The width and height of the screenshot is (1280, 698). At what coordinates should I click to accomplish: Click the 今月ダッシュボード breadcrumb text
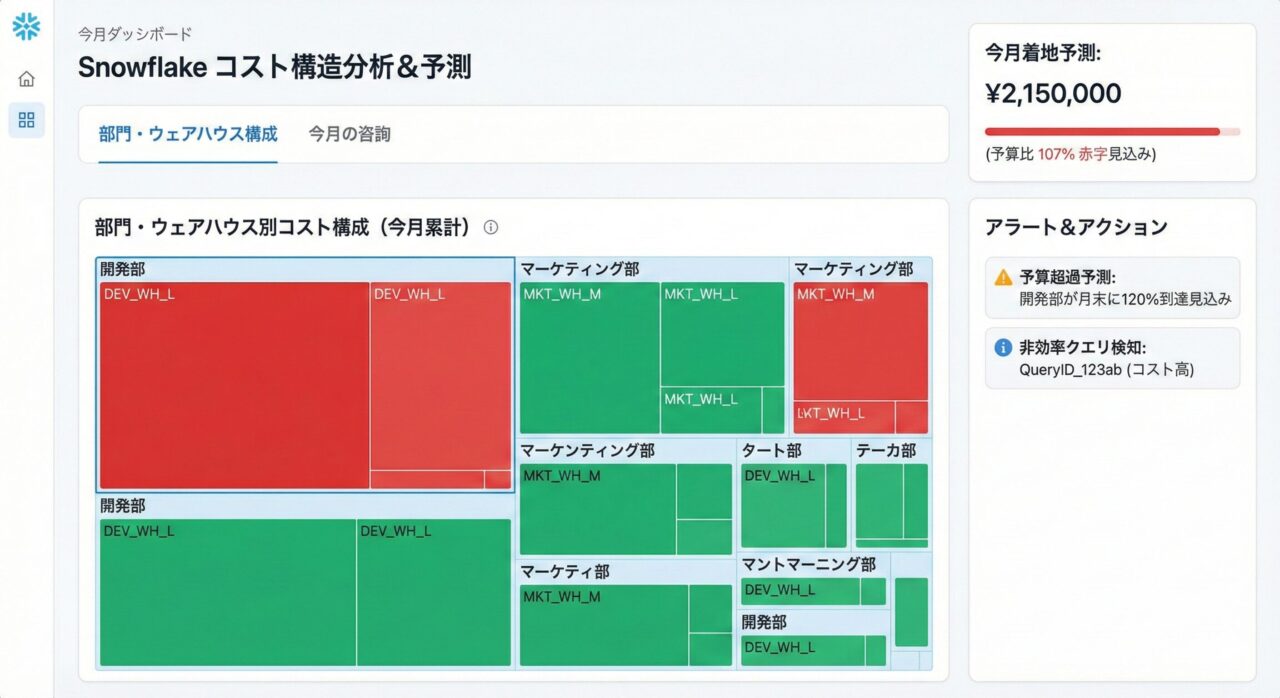click(136, 33)
